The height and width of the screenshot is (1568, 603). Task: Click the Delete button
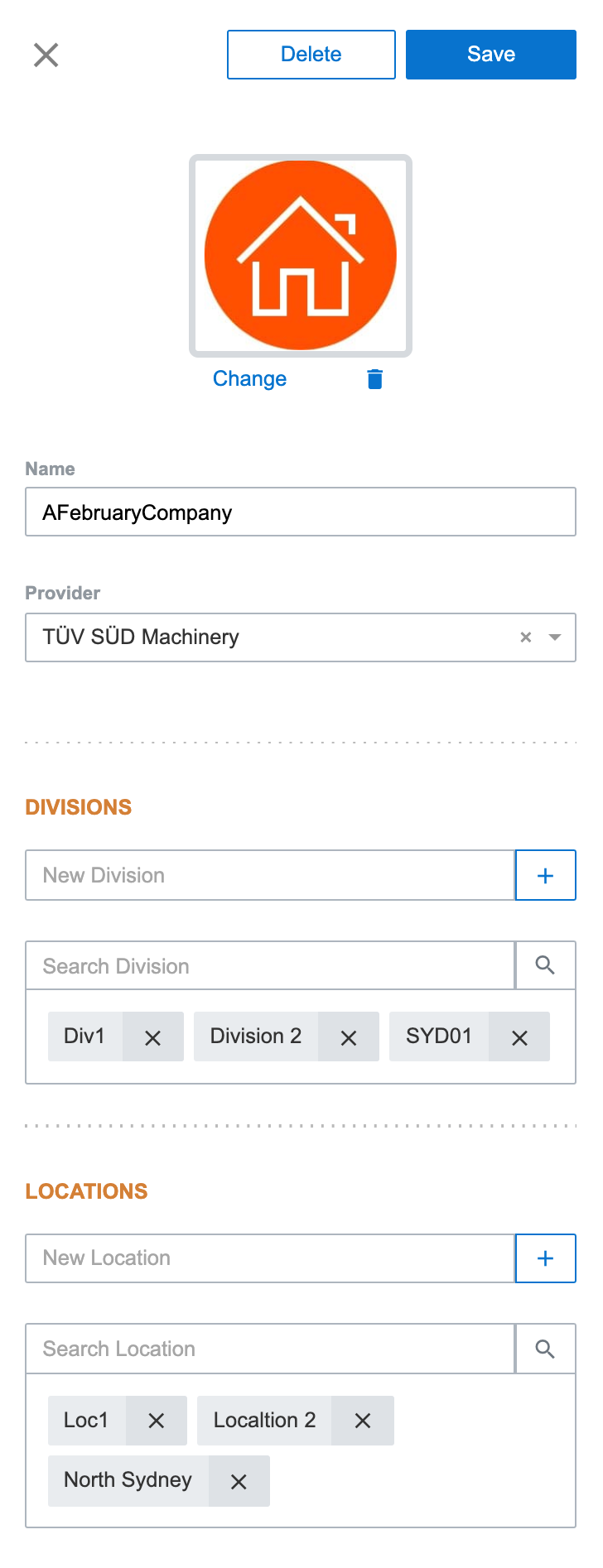tap(311, 55)
